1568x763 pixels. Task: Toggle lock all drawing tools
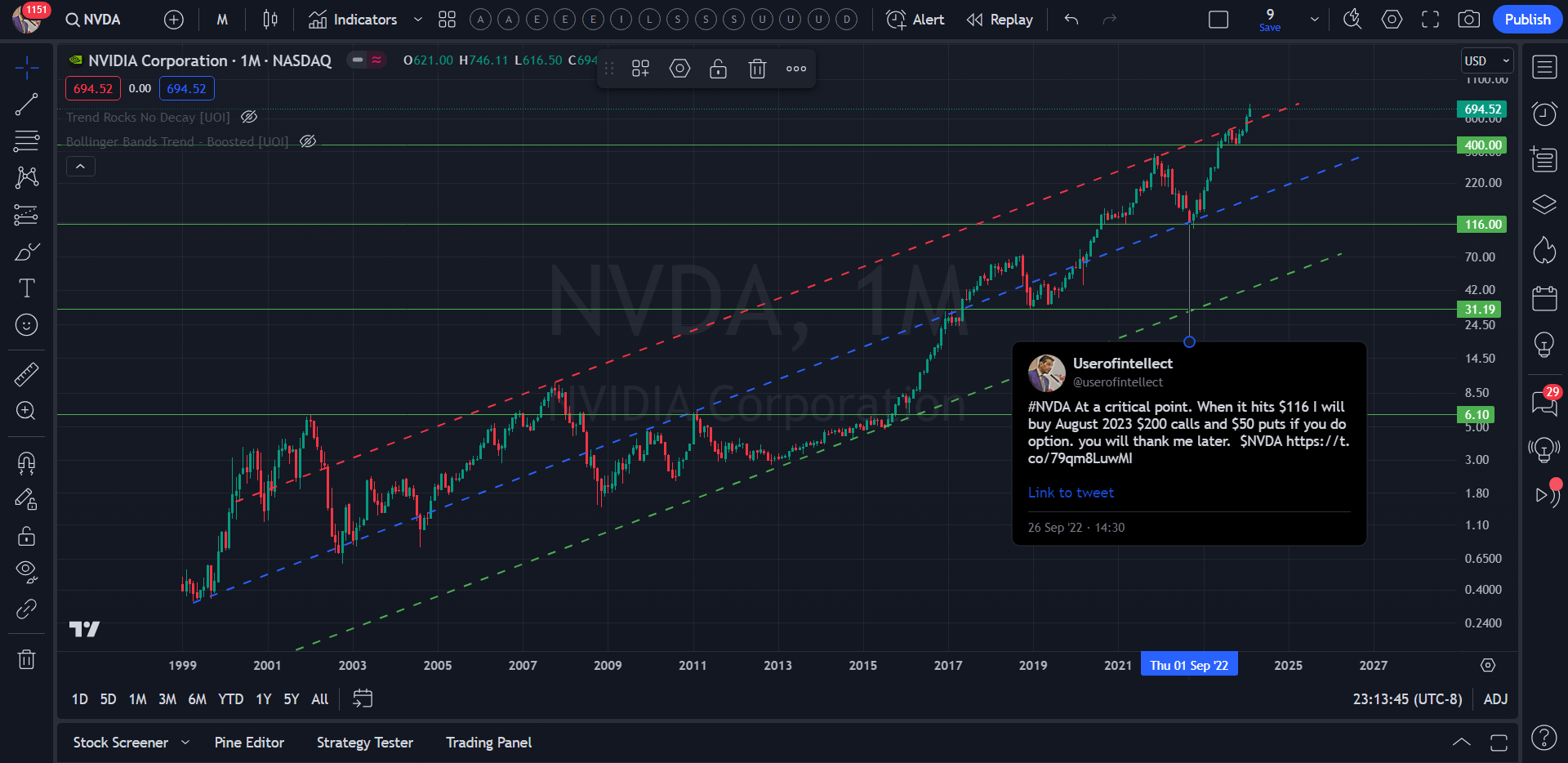[x=27, y=536]
